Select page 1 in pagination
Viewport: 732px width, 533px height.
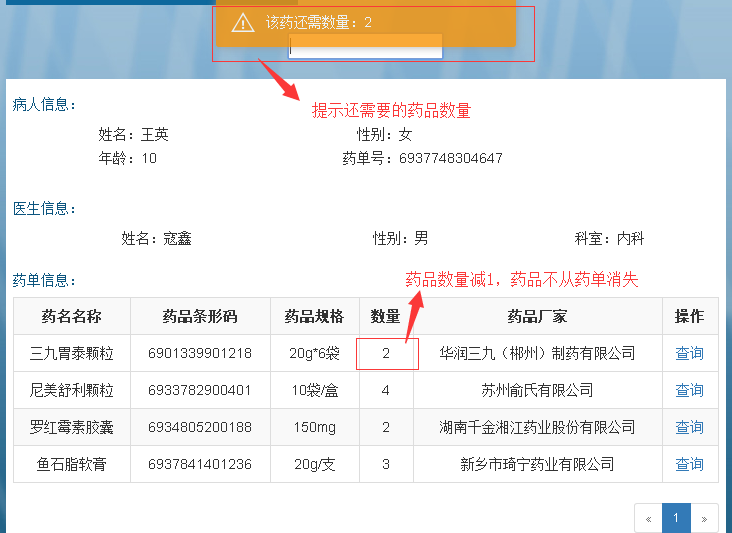coord(676,519)
